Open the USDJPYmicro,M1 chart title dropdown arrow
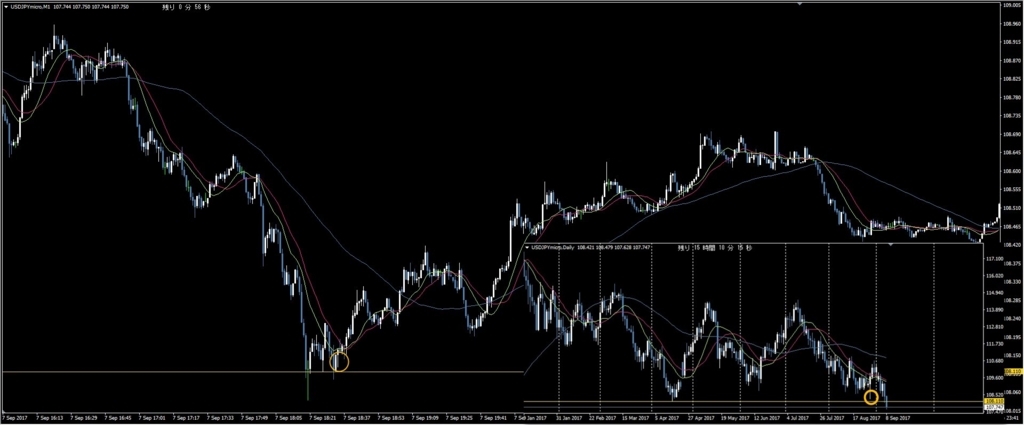This screenshot has width=1024, height=425. click(x=5, y=7)
